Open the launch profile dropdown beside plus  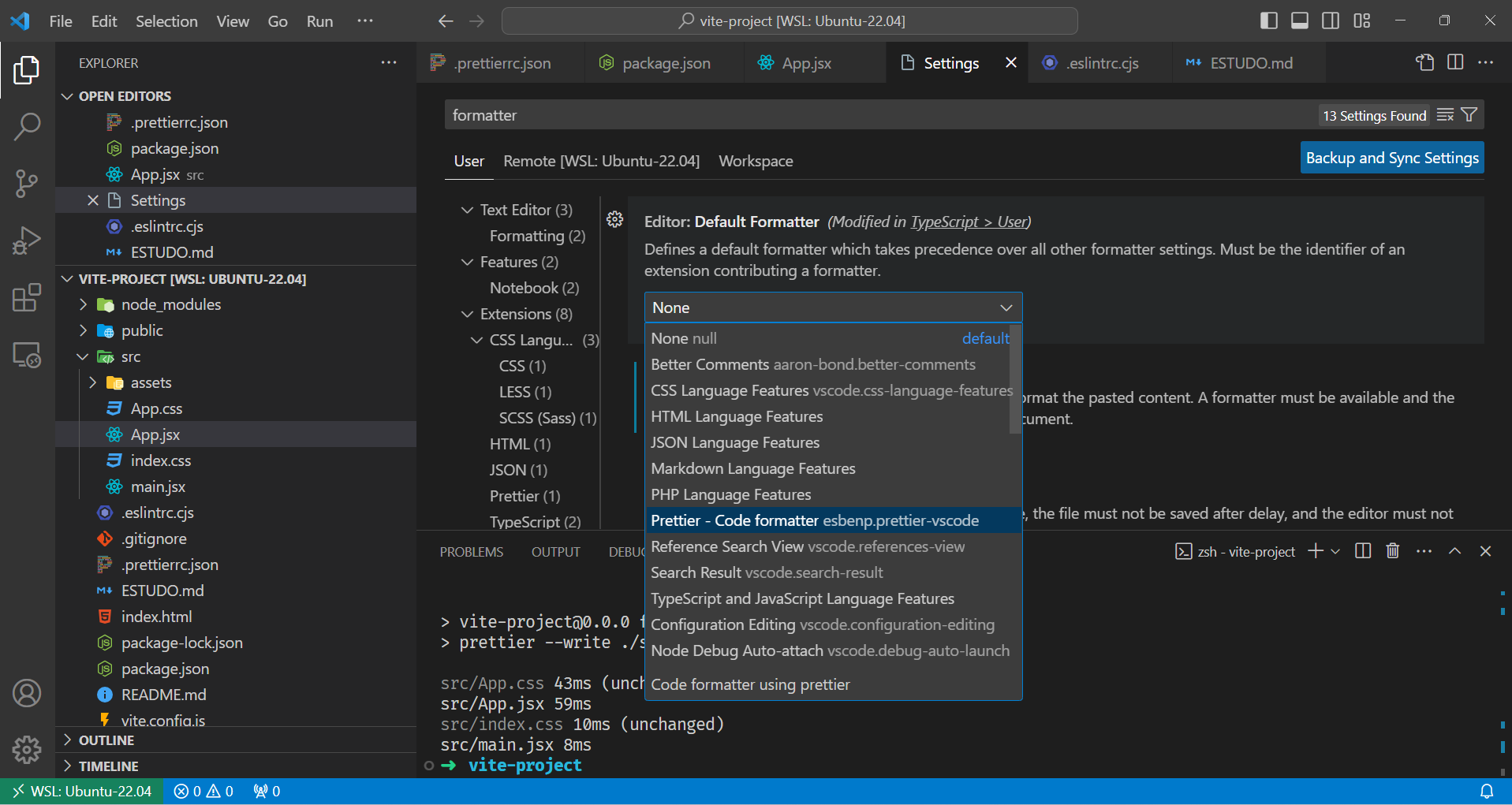pos(1335,551)
